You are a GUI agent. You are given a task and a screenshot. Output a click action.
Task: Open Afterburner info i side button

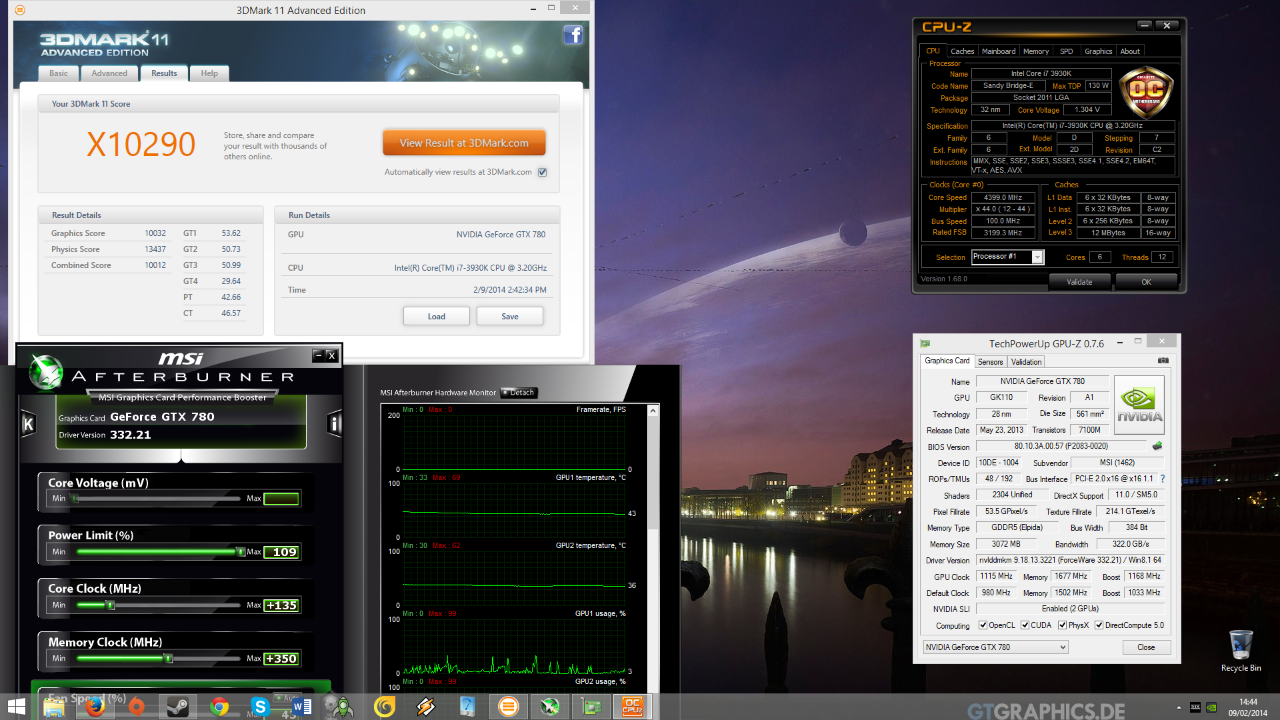click(334, 424)
